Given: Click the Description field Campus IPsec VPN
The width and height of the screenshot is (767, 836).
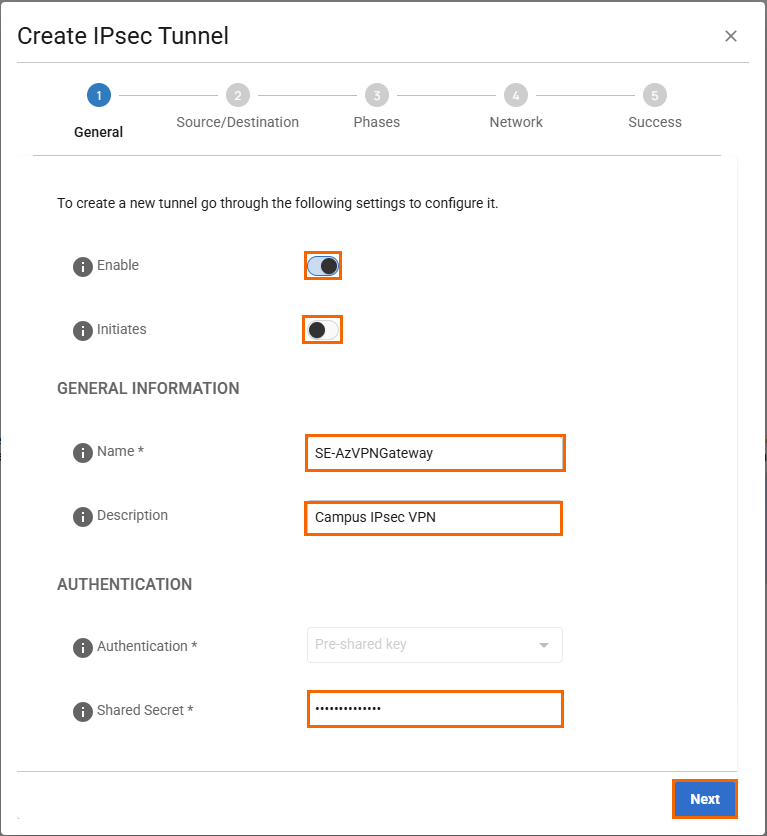Looking at the screenshot, I should pos(434,518).
